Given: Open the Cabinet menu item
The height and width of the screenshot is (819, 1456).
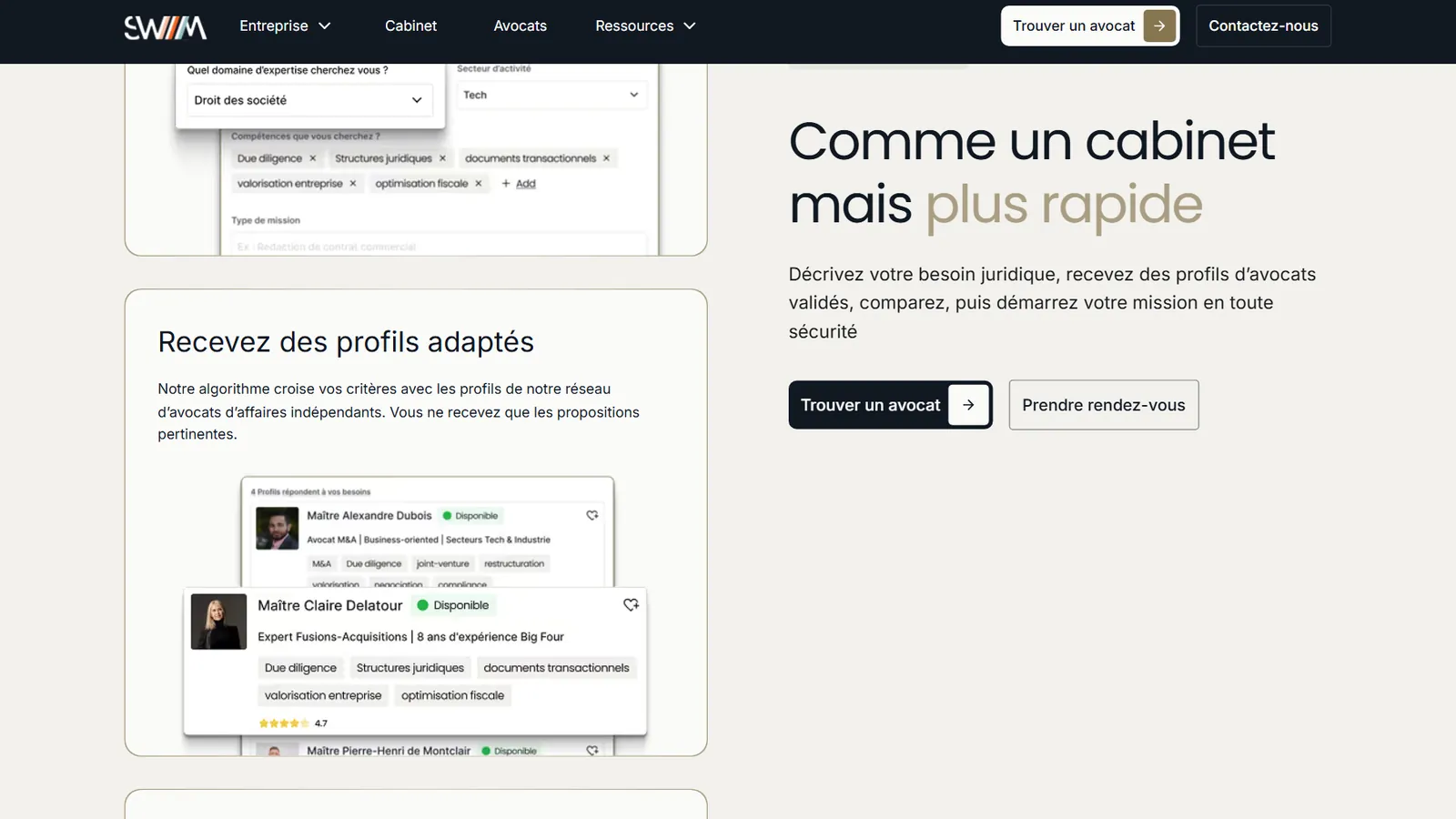Looking at the screenshot, I should click(410, 26).
